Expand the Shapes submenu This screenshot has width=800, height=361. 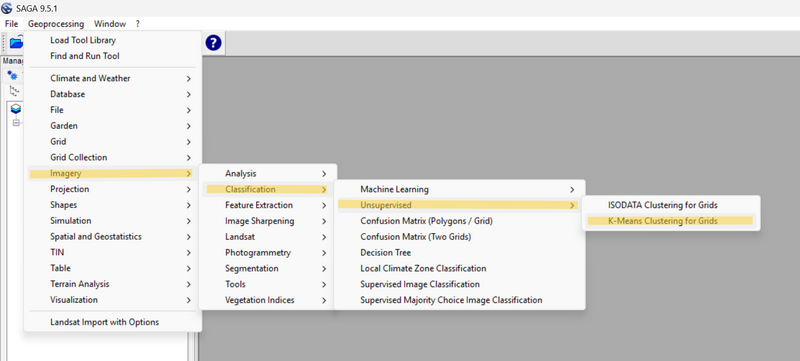point(112,205)
